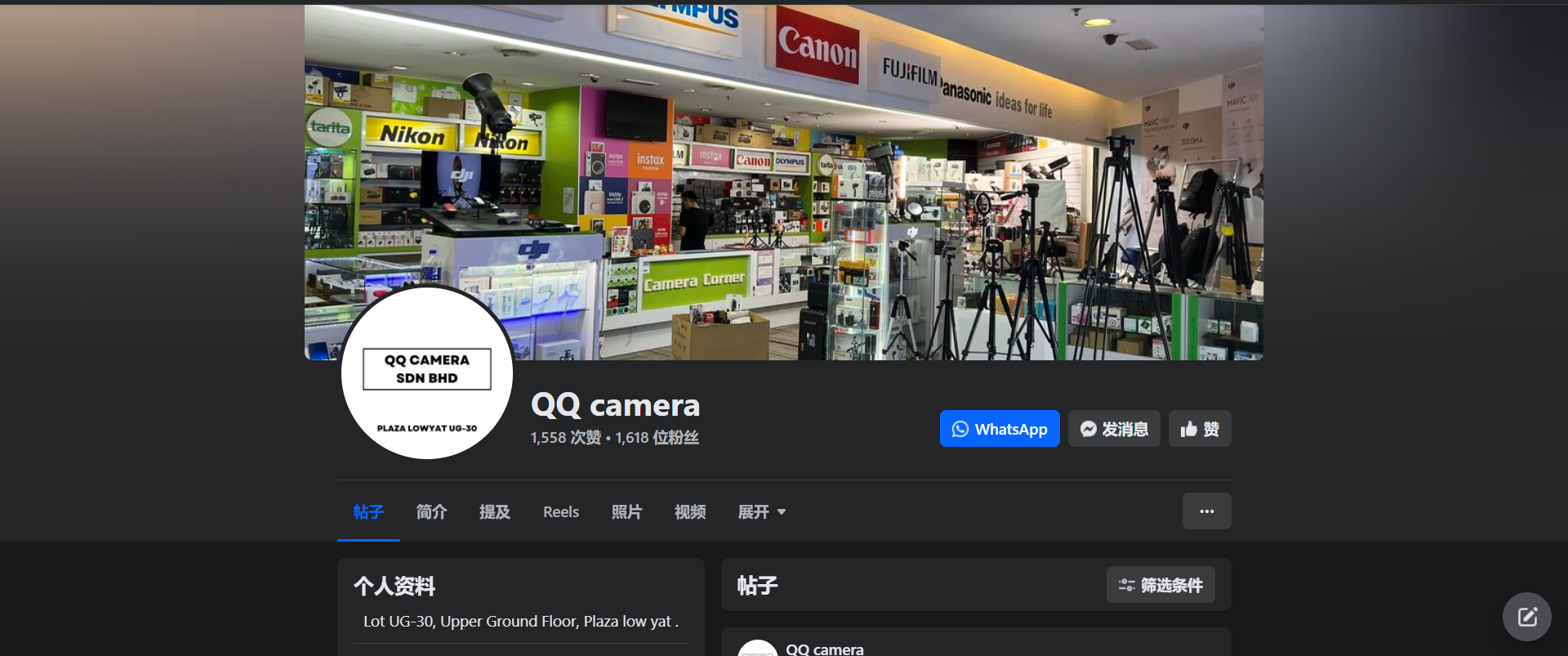Select the Reels tab
Image resolution: width=1568 pixels, height=656 pixels.
(x=561, y=512)
